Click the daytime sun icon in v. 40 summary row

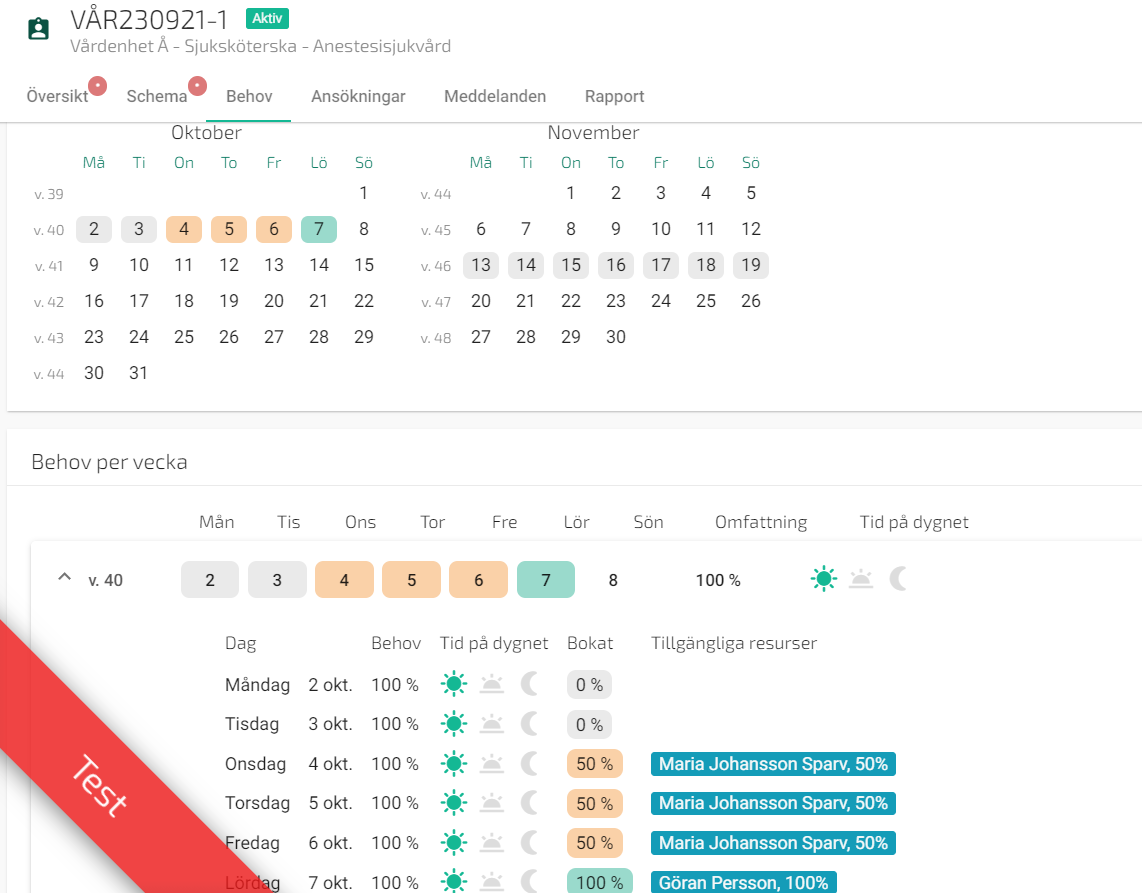(x=824, y=579)
